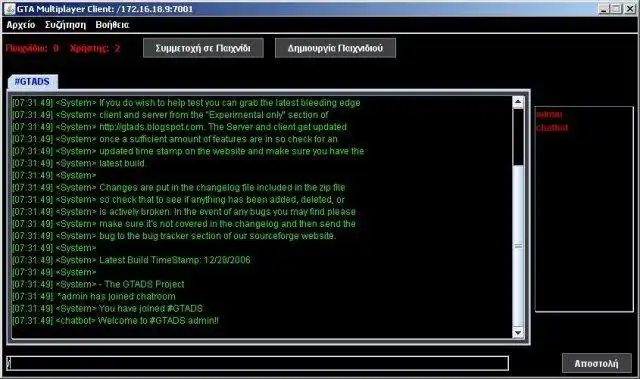Maximize the GTA Multiplayer Client window
This screenshot has height=379, width=640.
pos(616,9)
